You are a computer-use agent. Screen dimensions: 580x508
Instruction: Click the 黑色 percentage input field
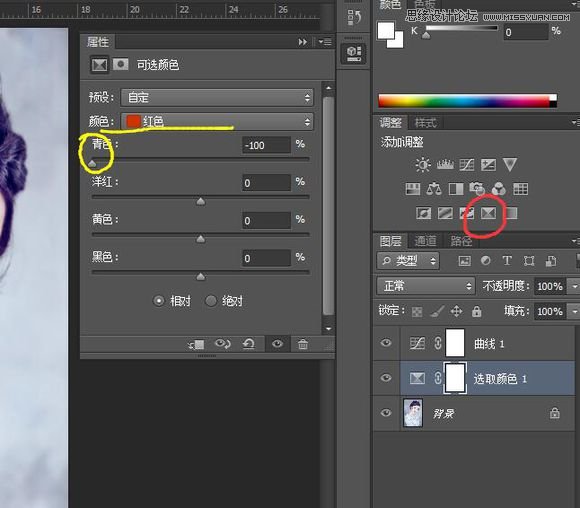click(266, 258)
